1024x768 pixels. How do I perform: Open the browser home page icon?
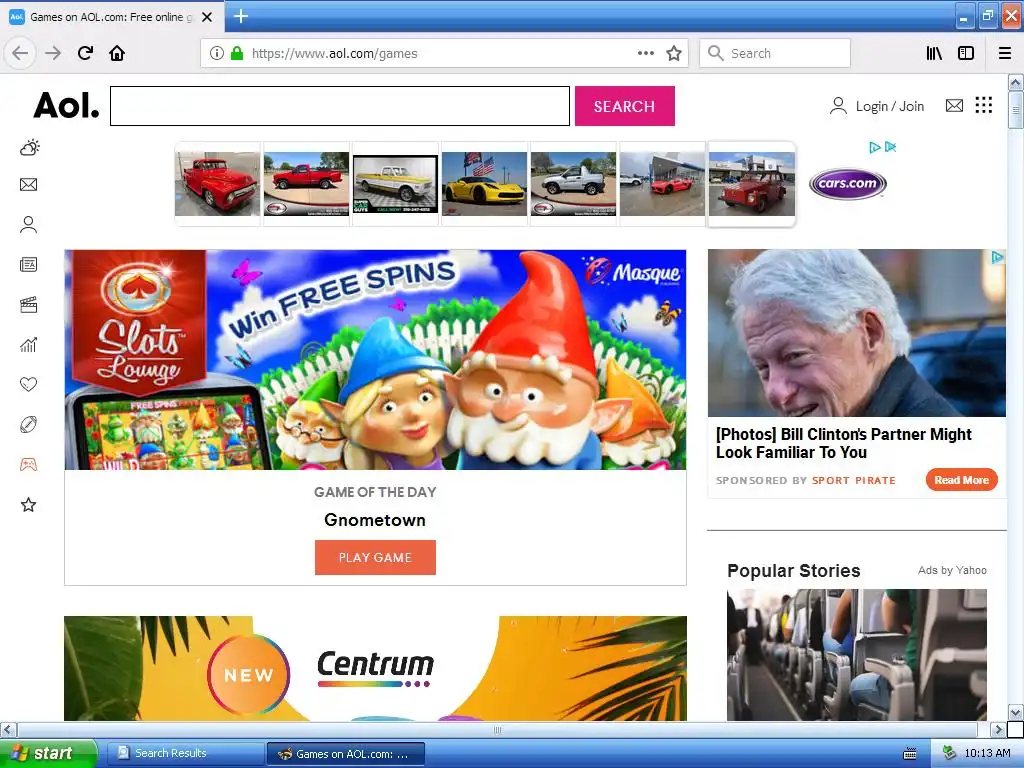pyautogui.click(x=117, y=53)
